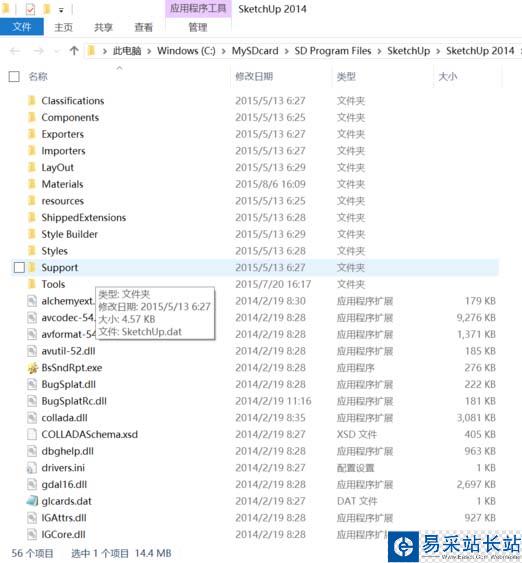
Task: Click the COLLADASchema.xsd file icon
Action: click(32, 434)
